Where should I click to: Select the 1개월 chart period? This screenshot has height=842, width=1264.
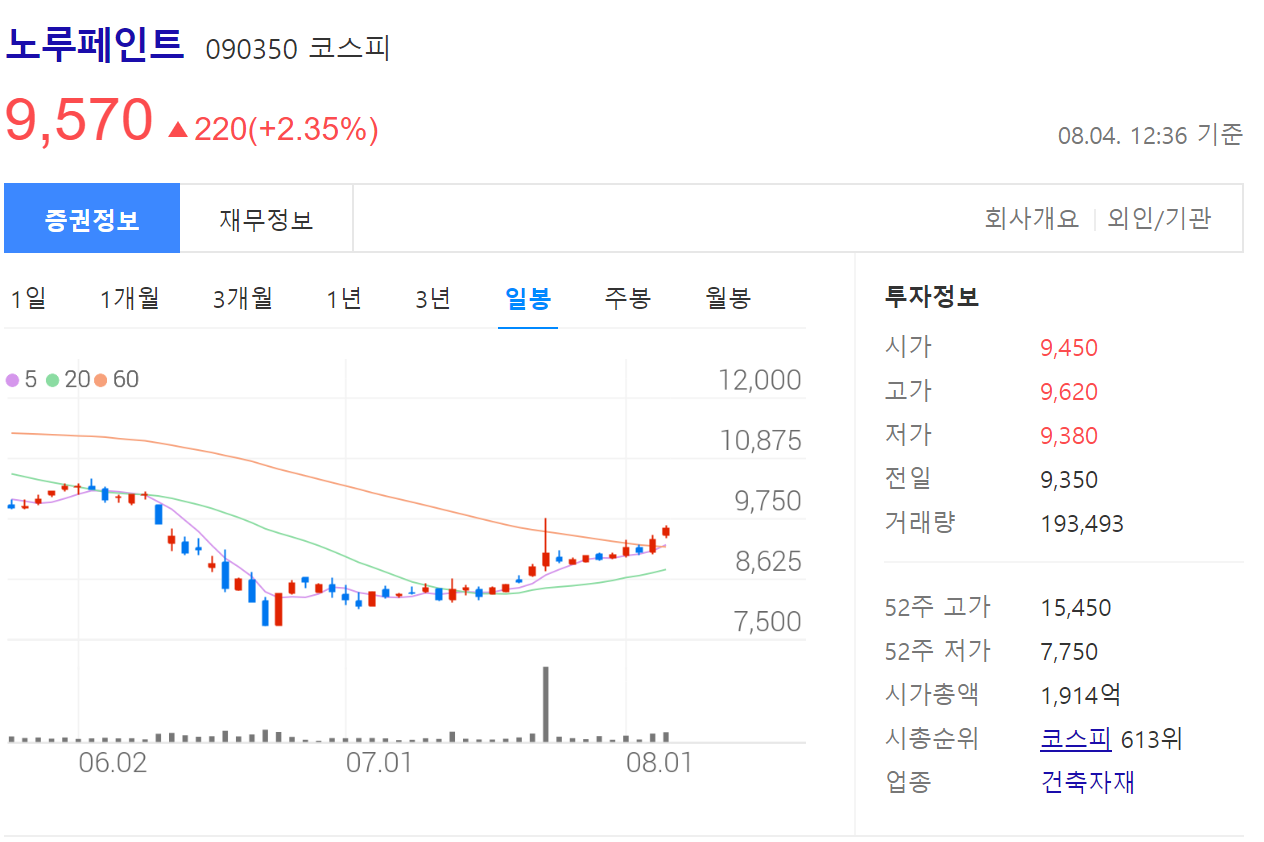pyautogui.click(x=130, y=298)
